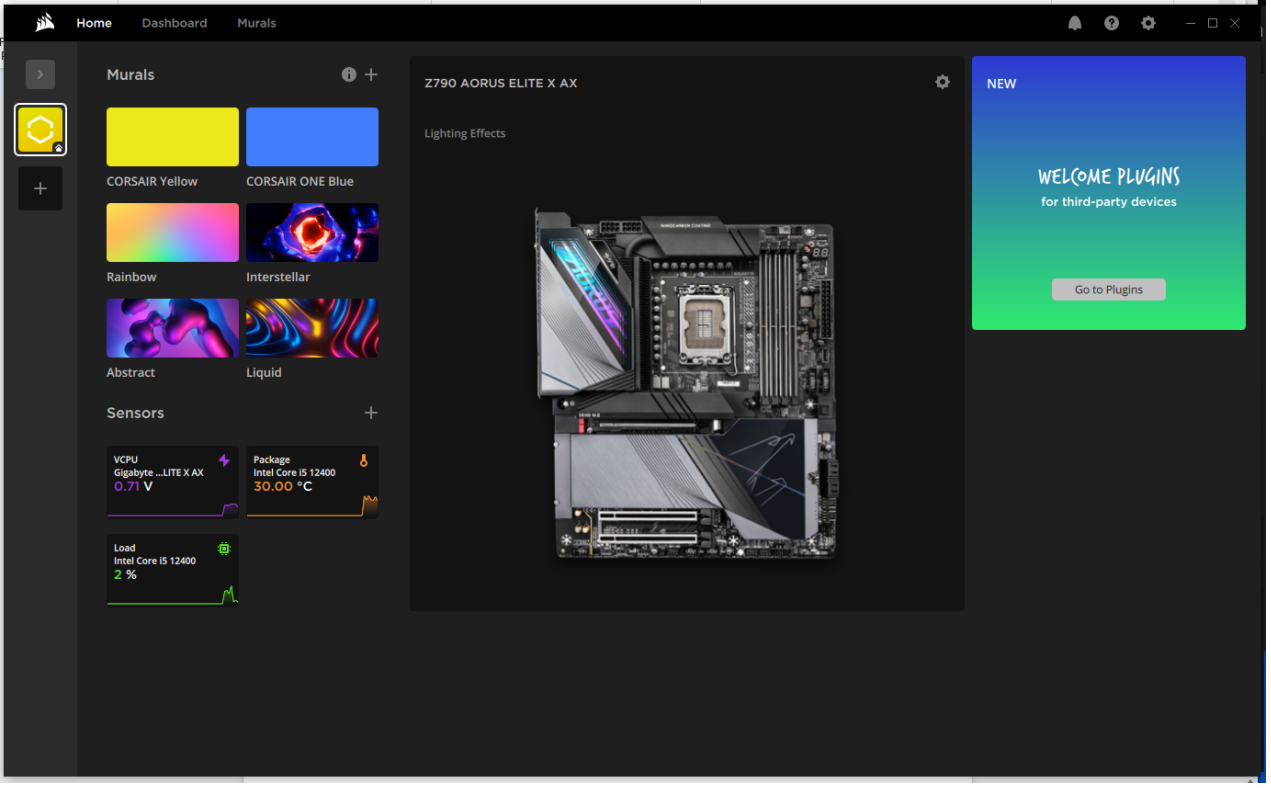Viewport: 1271px width, 788px height.
Task: Click the Interstellar label text
Action: (x=278, y=277)
